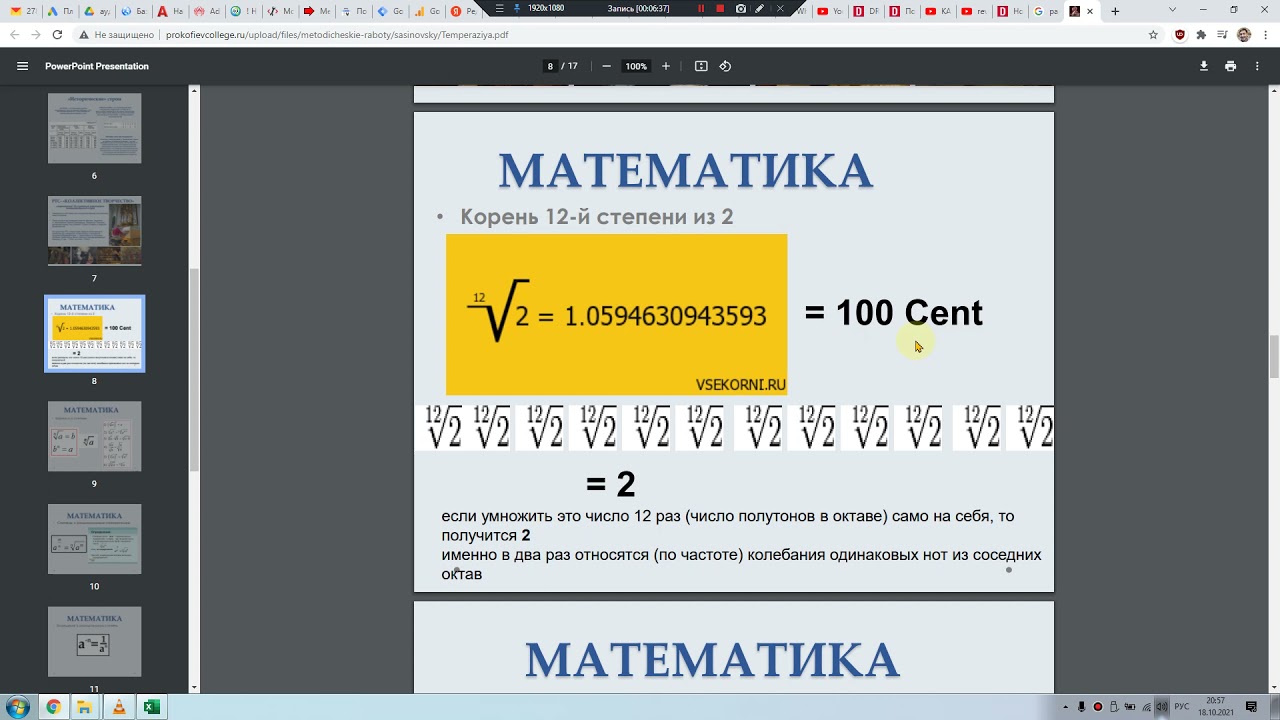This screenshot has height=720, width=1280.
Task: Bookmark this page with the star icon
Action: 1153,34
